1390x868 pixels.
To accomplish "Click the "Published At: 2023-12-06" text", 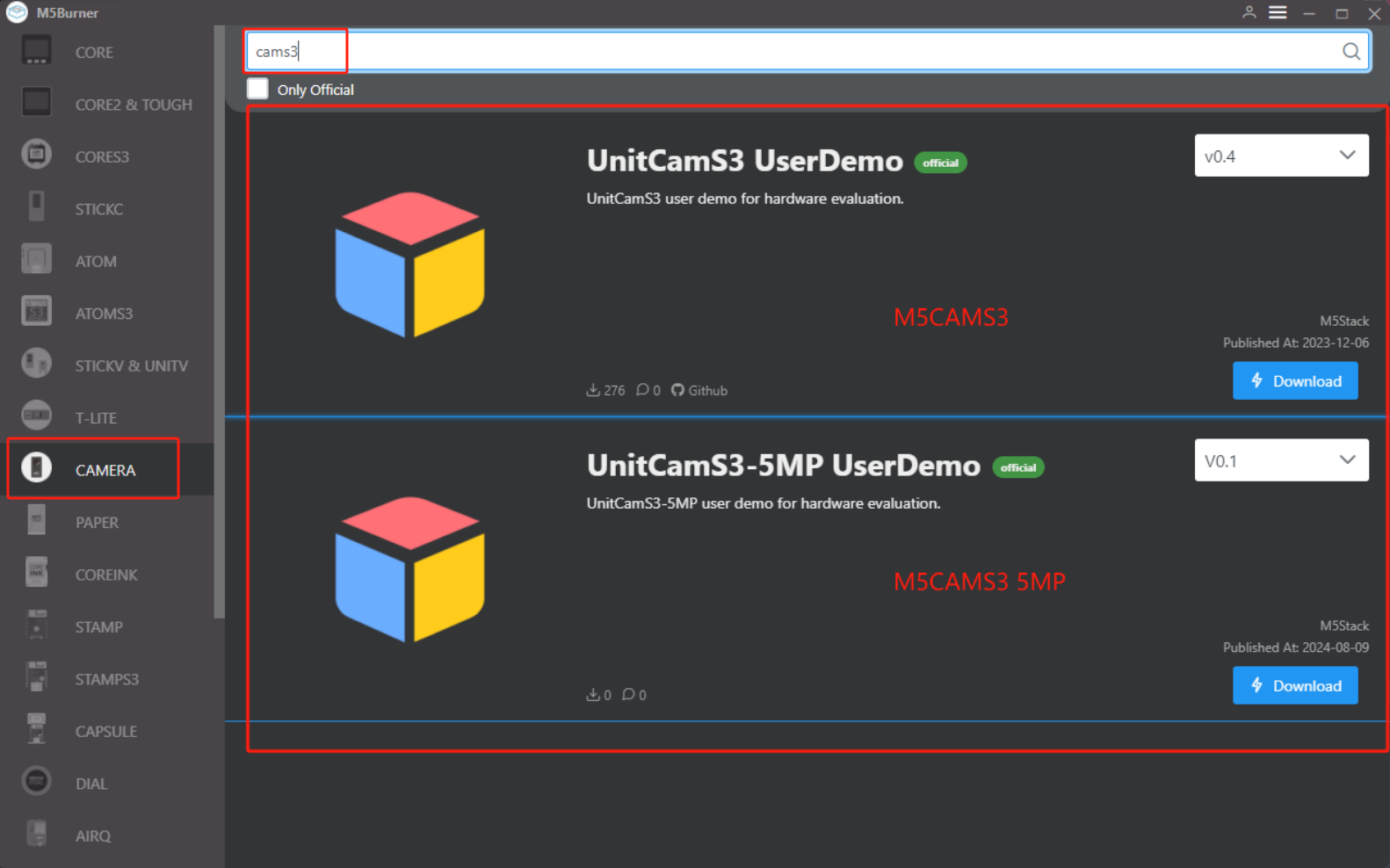I will [x=1296, y=343].
